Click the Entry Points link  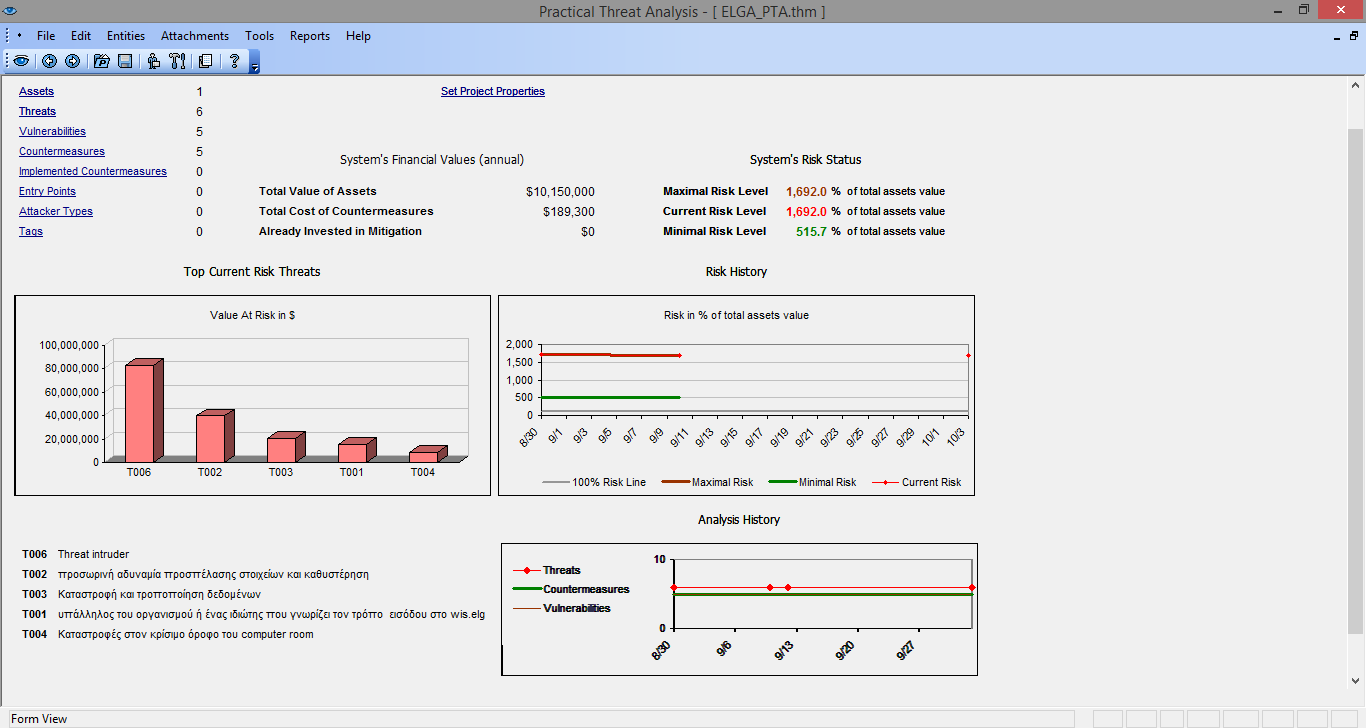click(x=48, y=191)
